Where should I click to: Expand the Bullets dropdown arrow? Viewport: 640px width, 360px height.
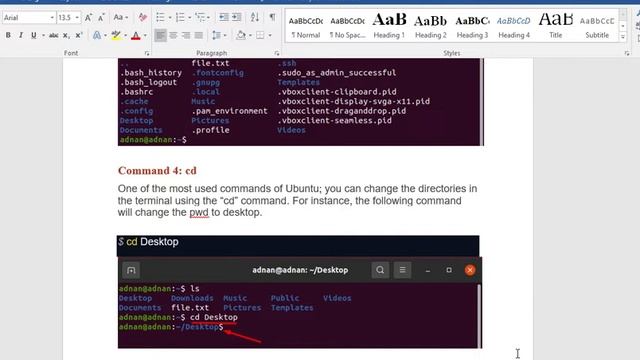(x=170, y=18)
